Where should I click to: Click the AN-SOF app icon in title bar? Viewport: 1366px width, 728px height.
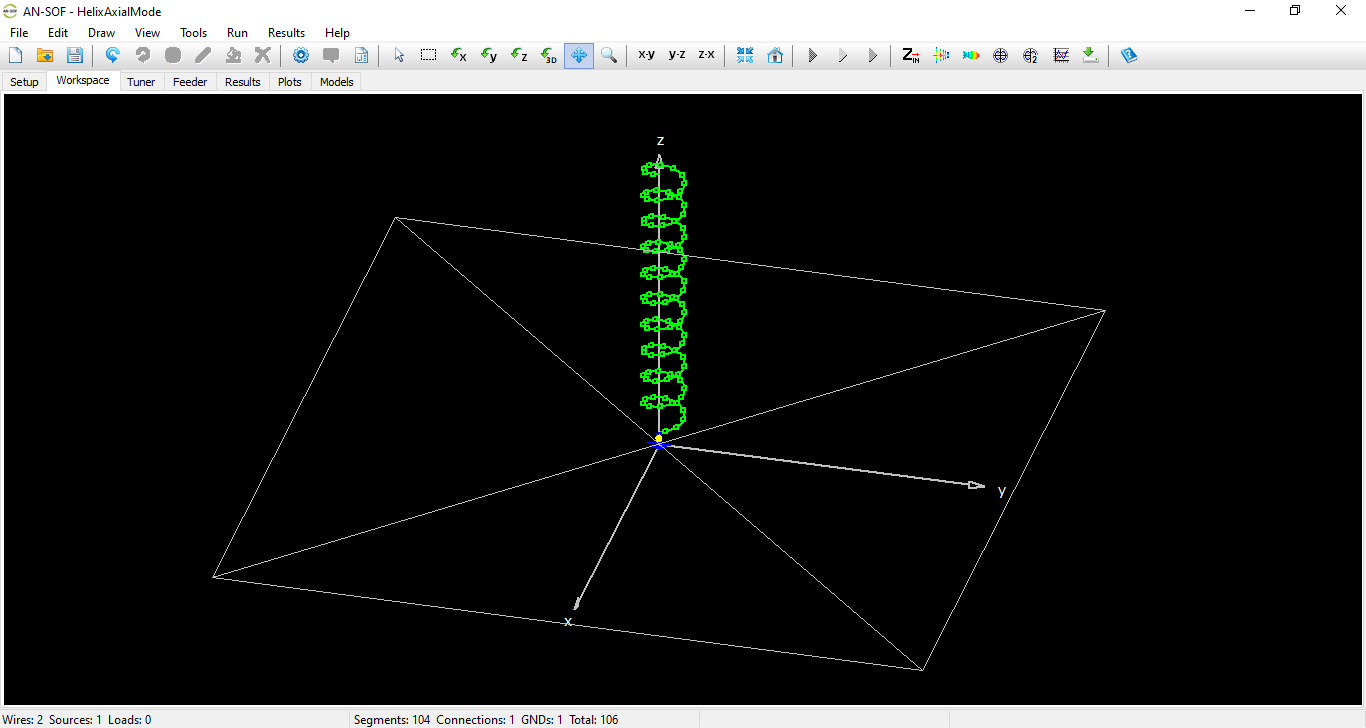pyautogui.click(x=11, y=11)
